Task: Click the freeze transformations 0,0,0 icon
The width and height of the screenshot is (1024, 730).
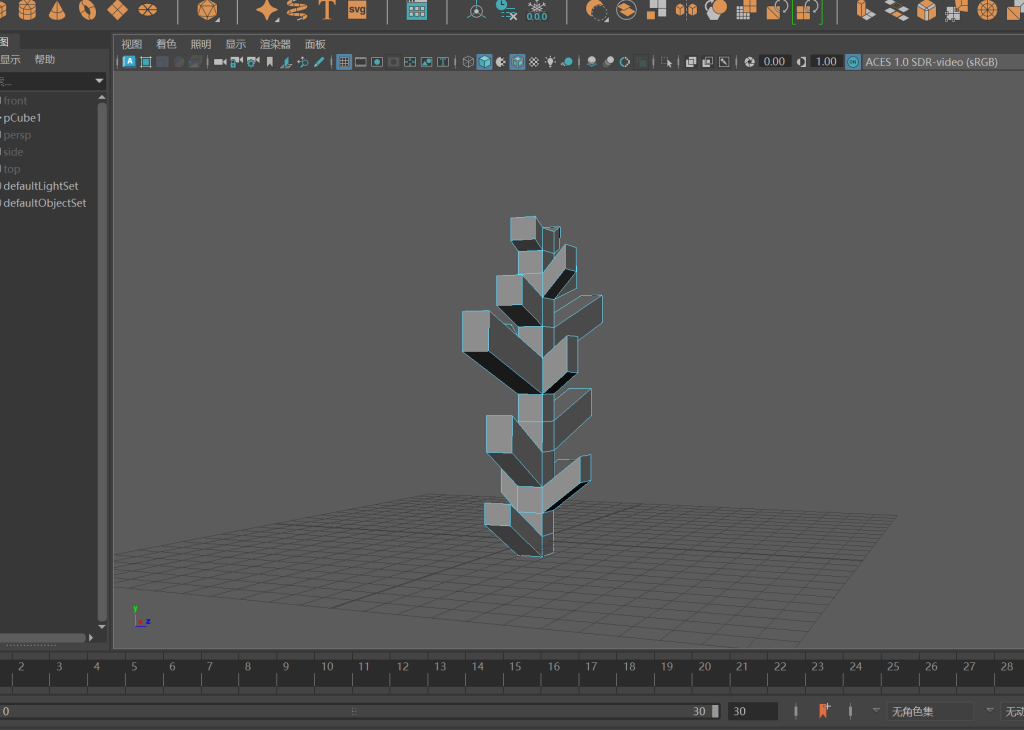Action: pos(537,10)
